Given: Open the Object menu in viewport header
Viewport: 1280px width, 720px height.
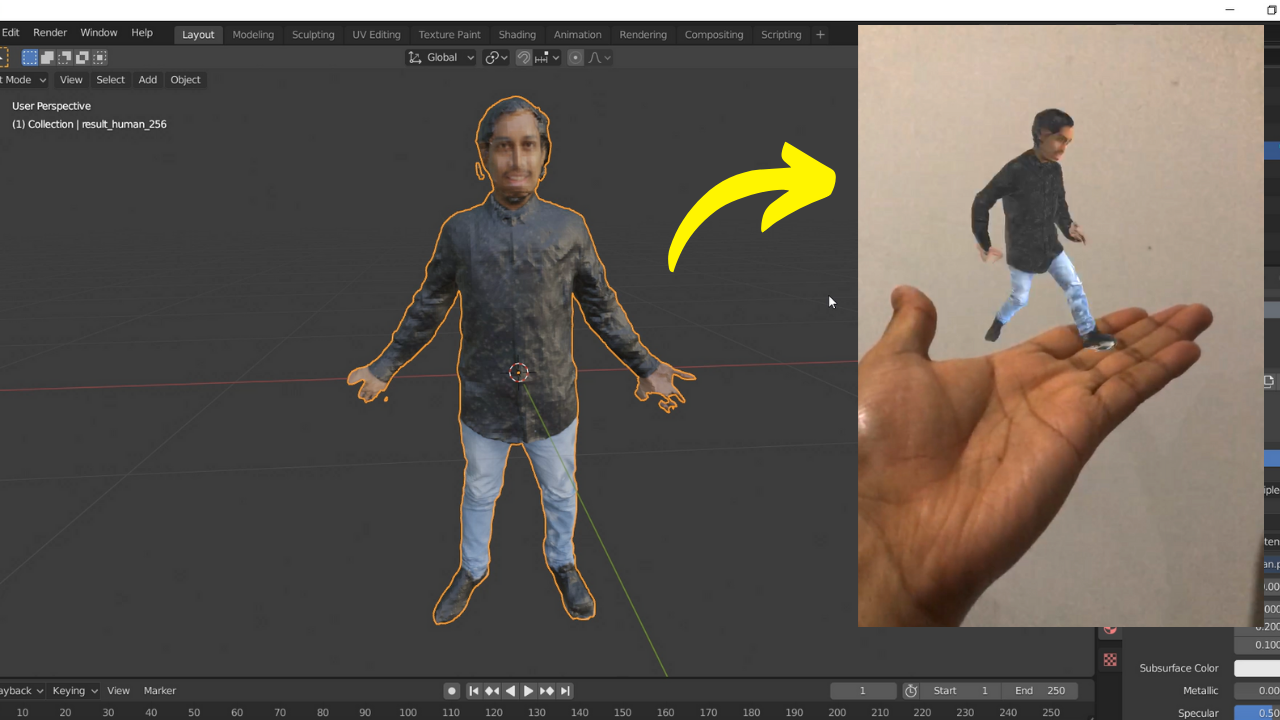Looking at the screenshot, I should (185, 80).
